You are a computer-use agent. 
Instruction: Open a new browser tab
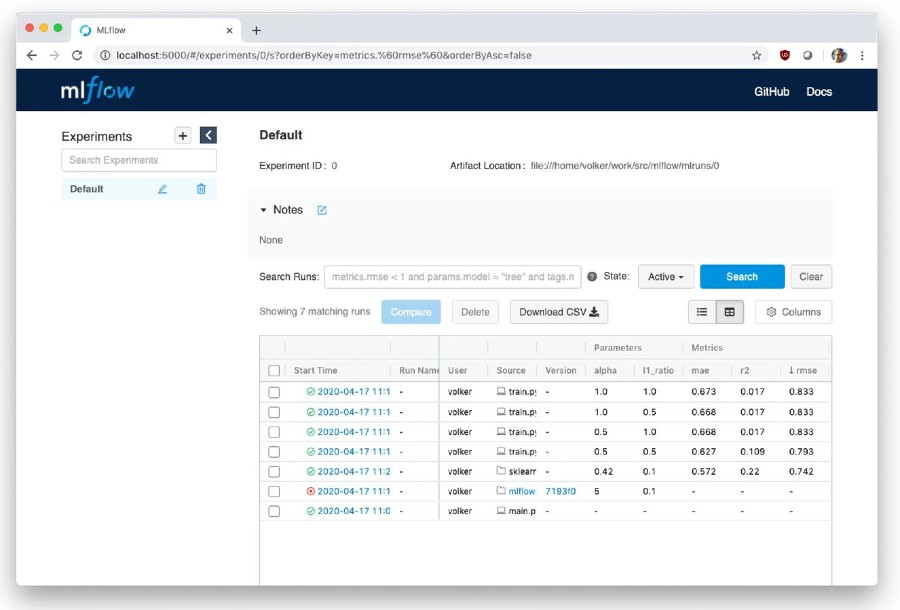(x=257, y=30)
